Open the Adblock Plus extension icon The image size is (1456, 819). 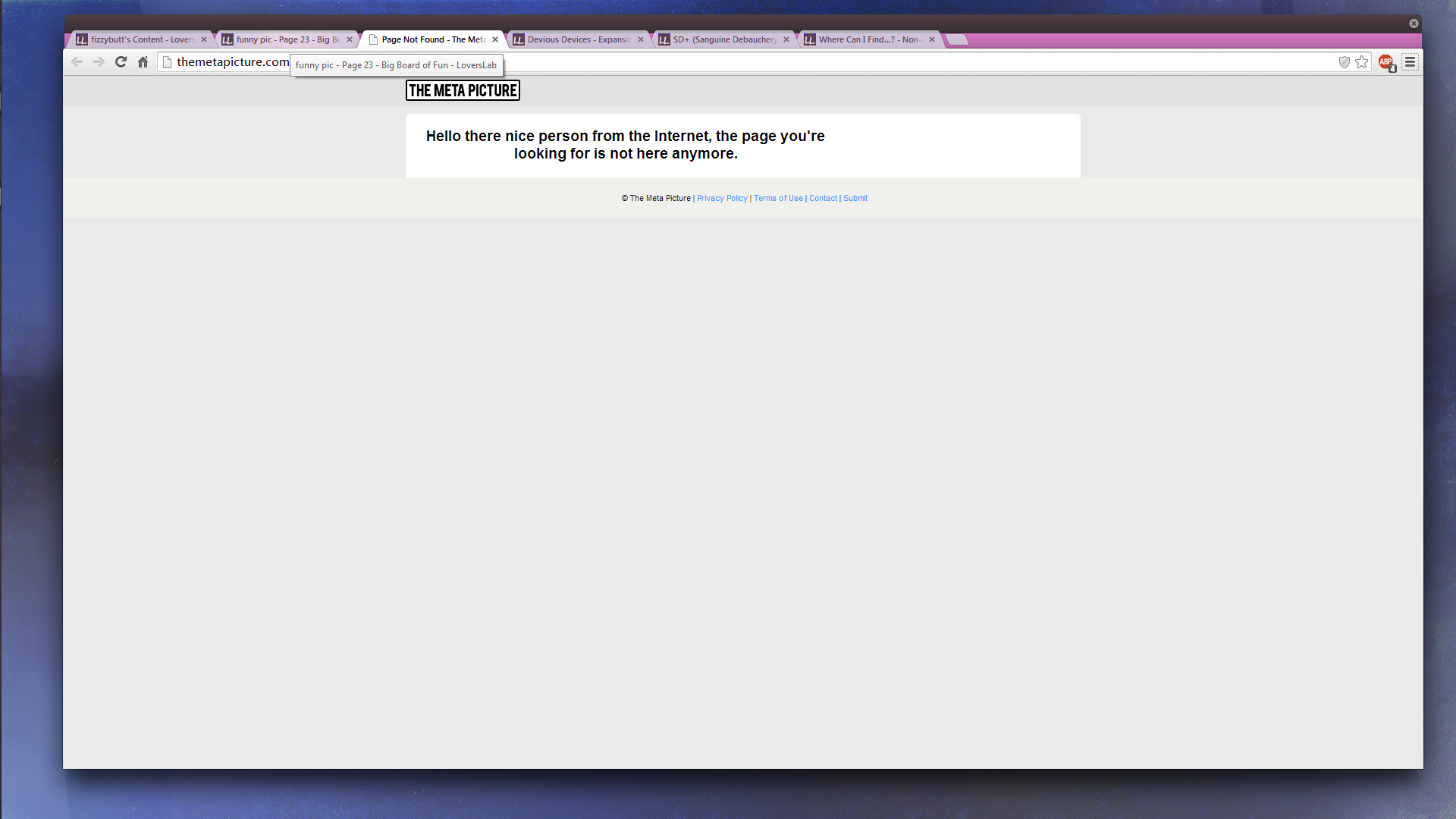pos(1385,62)
